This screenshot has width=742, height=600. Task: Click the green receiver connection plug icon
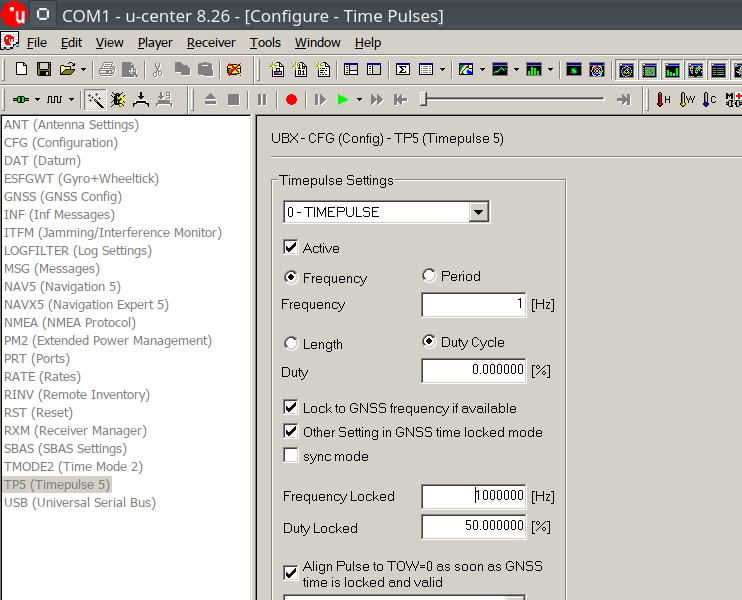pos(21,99)
